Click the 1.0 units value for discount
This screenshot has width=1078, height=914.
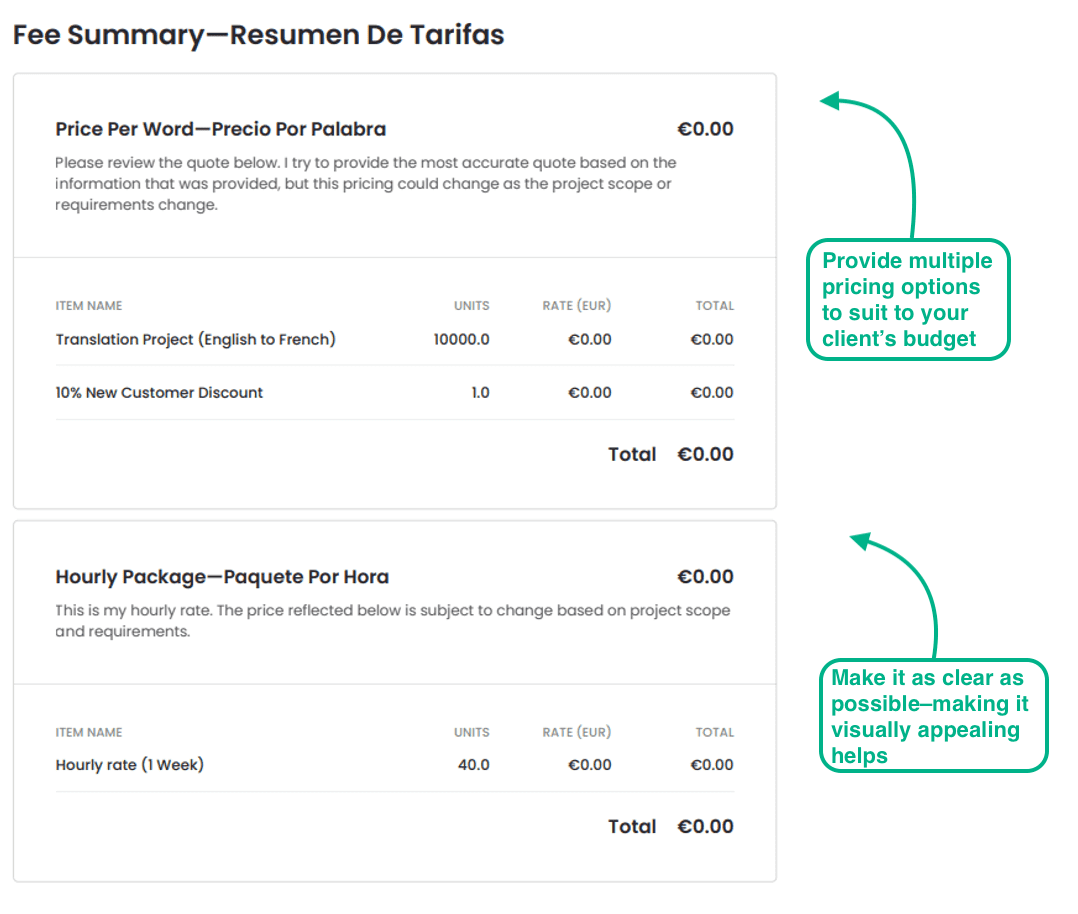click(x=480, y=393)
